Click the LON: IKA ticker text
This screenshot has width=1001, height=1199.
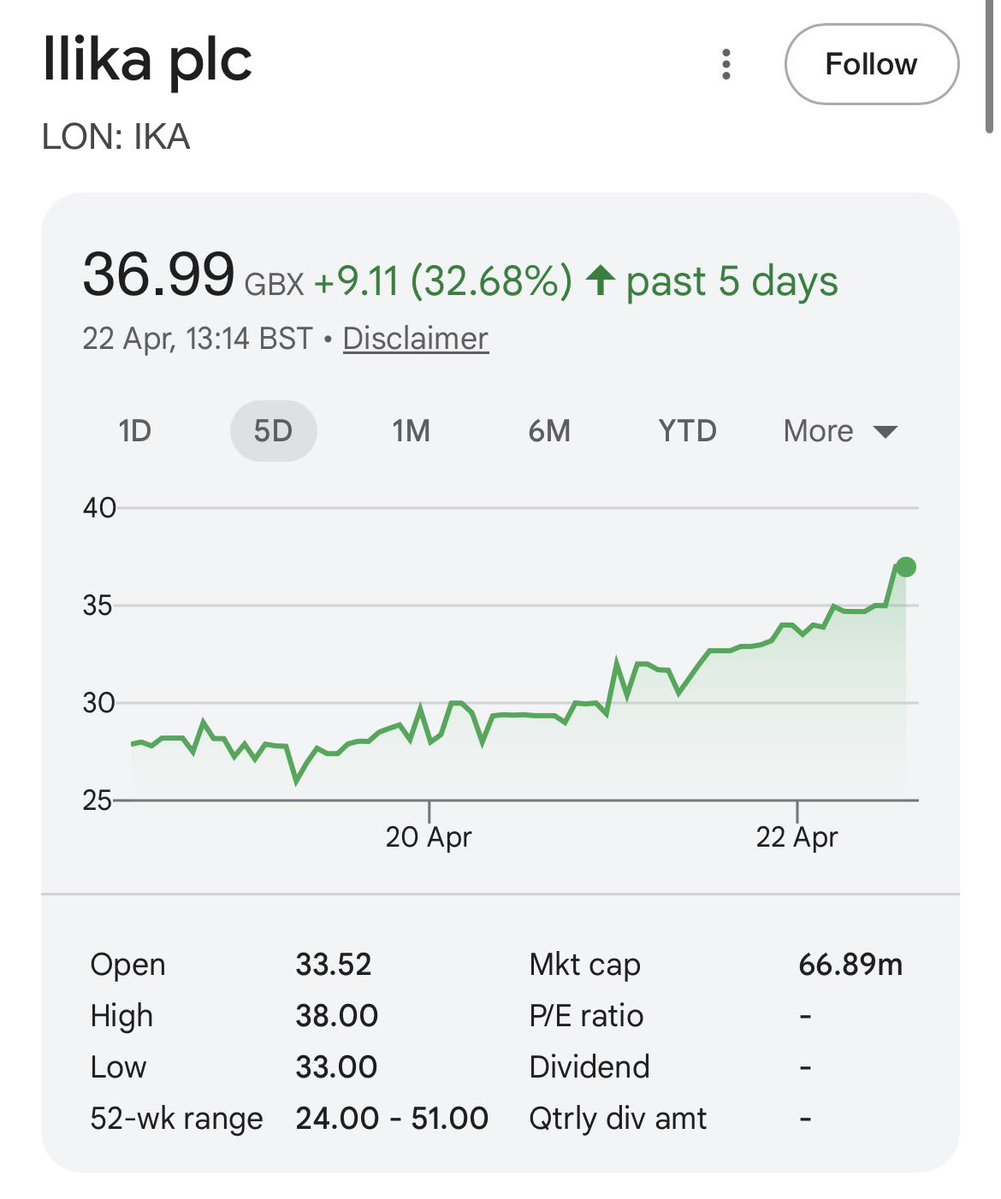pyautogui.click(x=115, y=138)
